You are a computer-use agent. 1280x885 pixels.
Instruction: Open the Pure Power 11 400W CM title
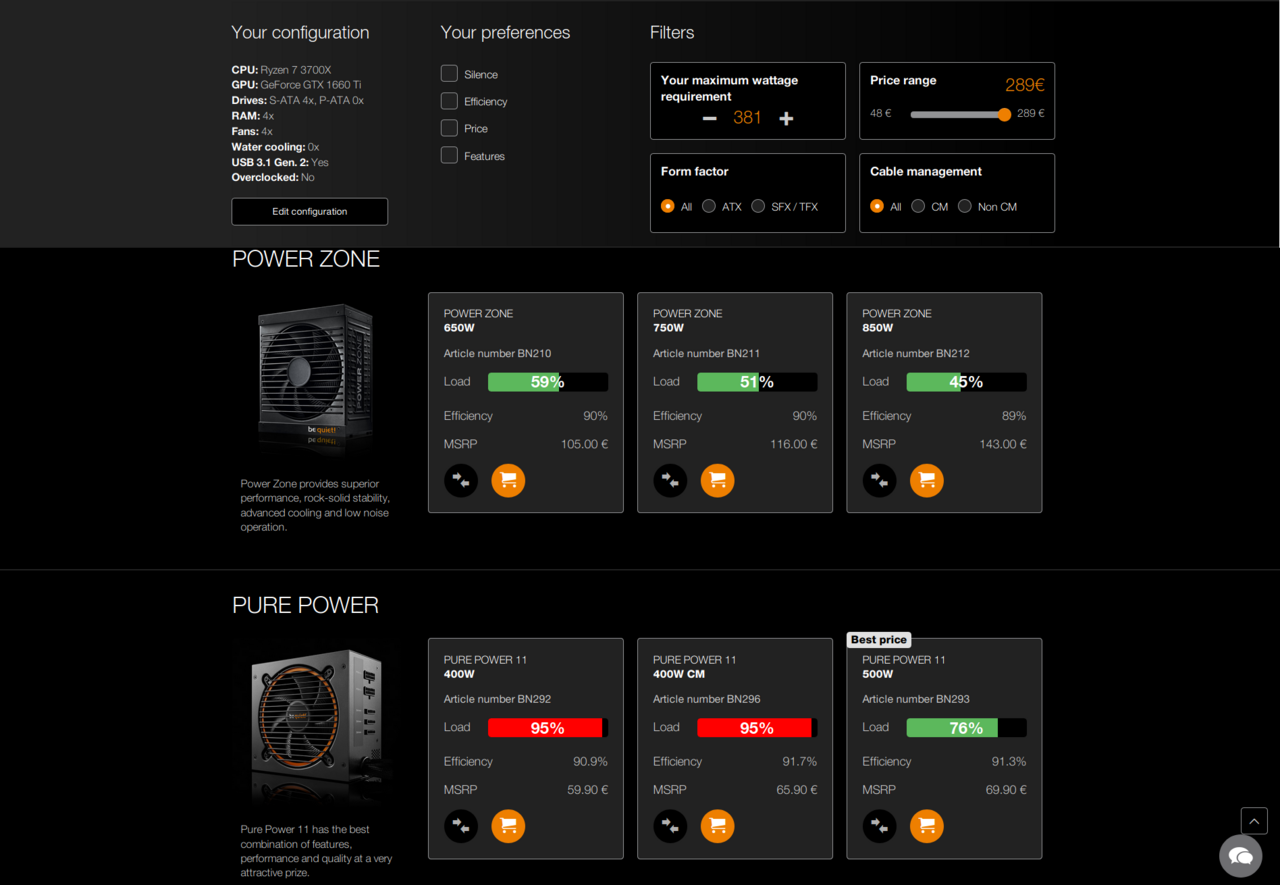click(695, 666)
